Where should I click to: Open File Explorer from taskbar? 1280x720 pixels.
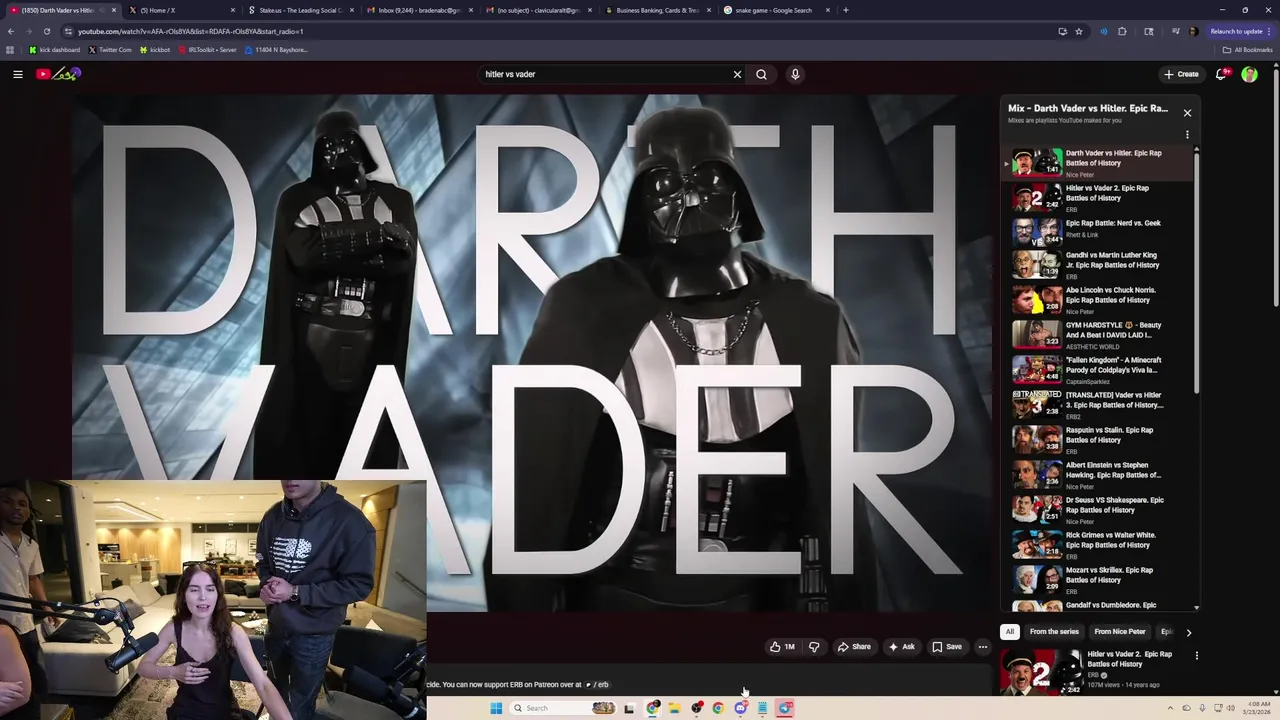[x=674, y=708]
